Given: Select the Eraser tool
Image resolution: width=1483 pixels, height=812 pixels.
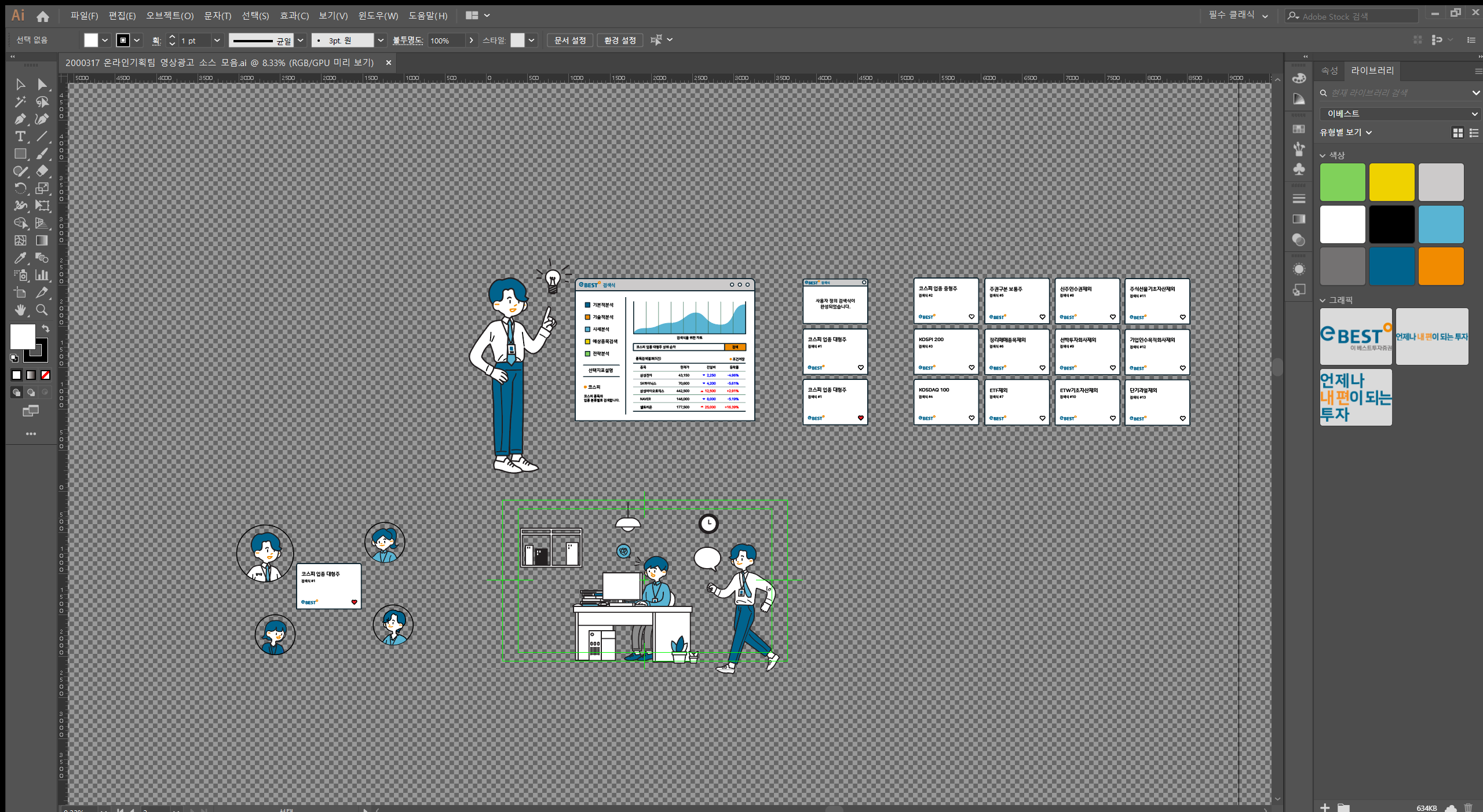Looking at the screenshot, I should coord(42,171).
